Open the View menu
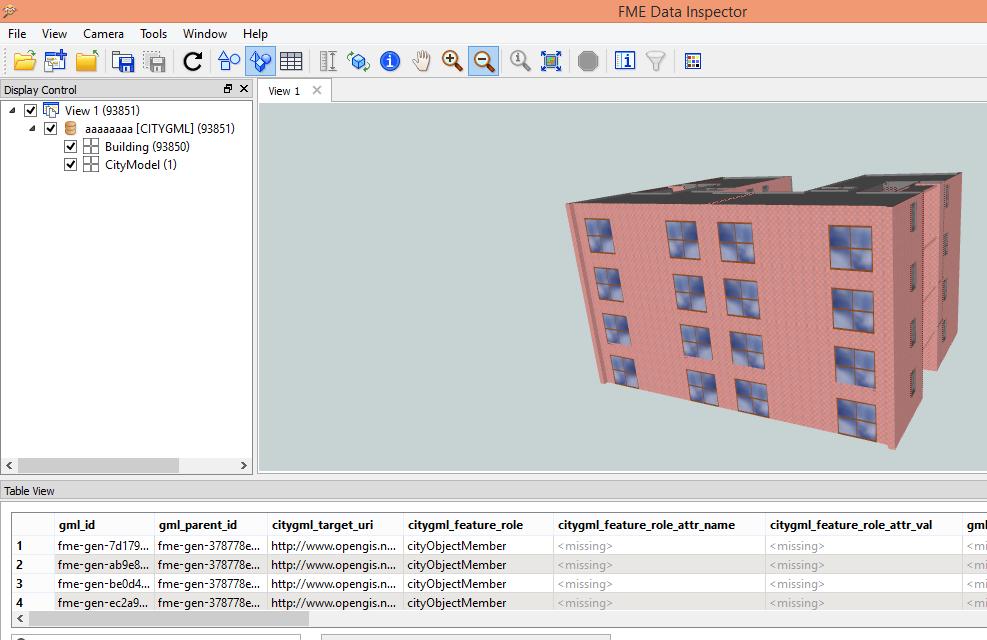The width and height of the screenshot is (987, 640). (54, 34)
